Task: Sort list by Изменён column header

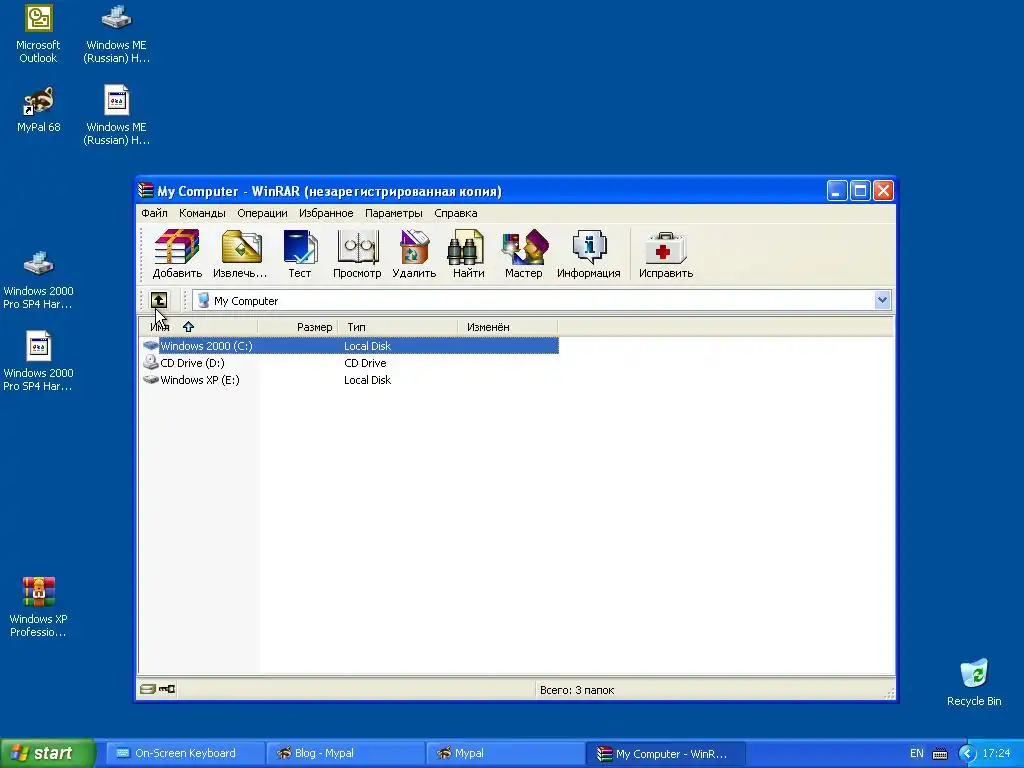Action: coord(507,327)
